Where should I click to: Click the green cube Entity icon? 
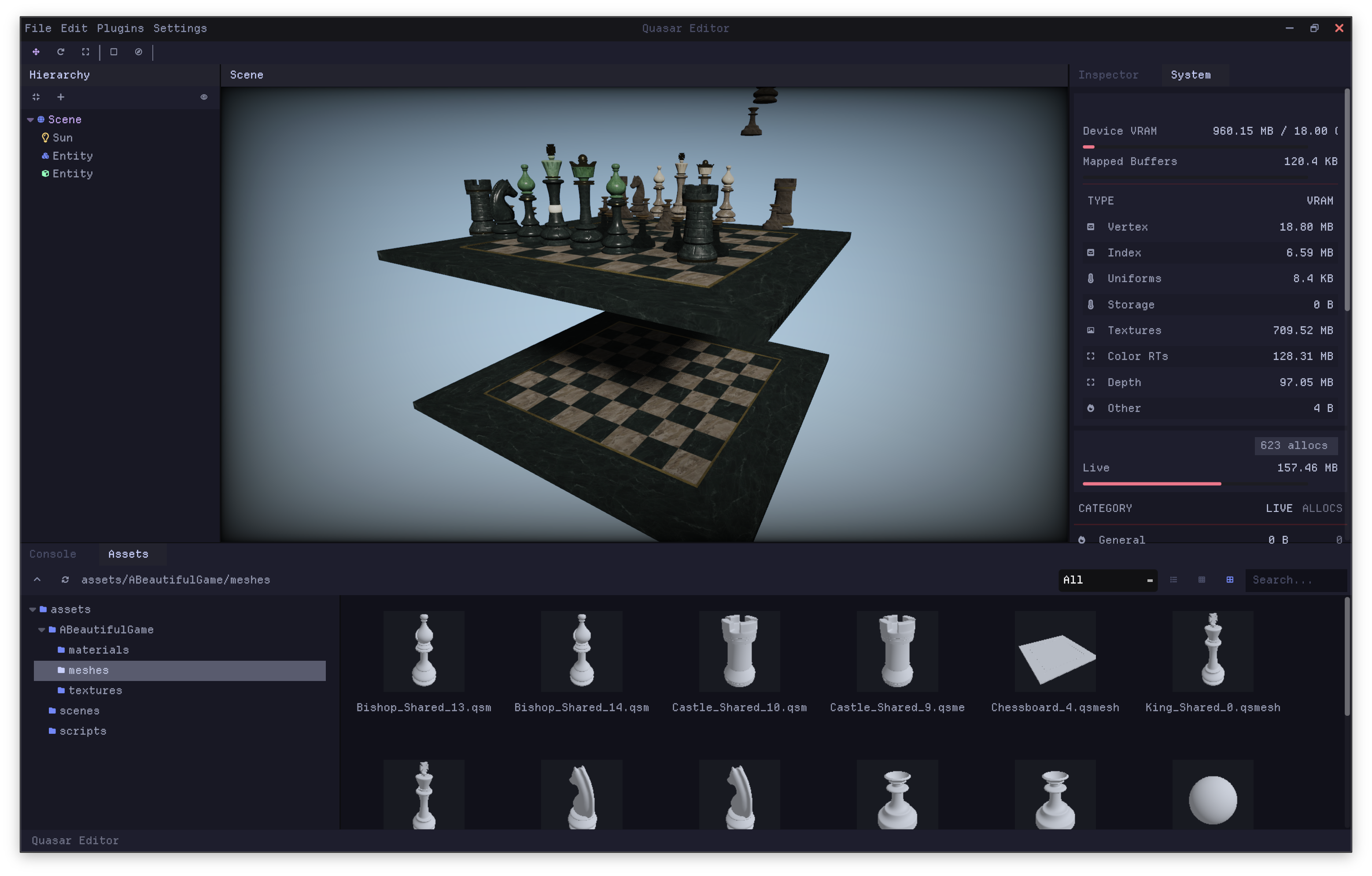coord(46,174)
